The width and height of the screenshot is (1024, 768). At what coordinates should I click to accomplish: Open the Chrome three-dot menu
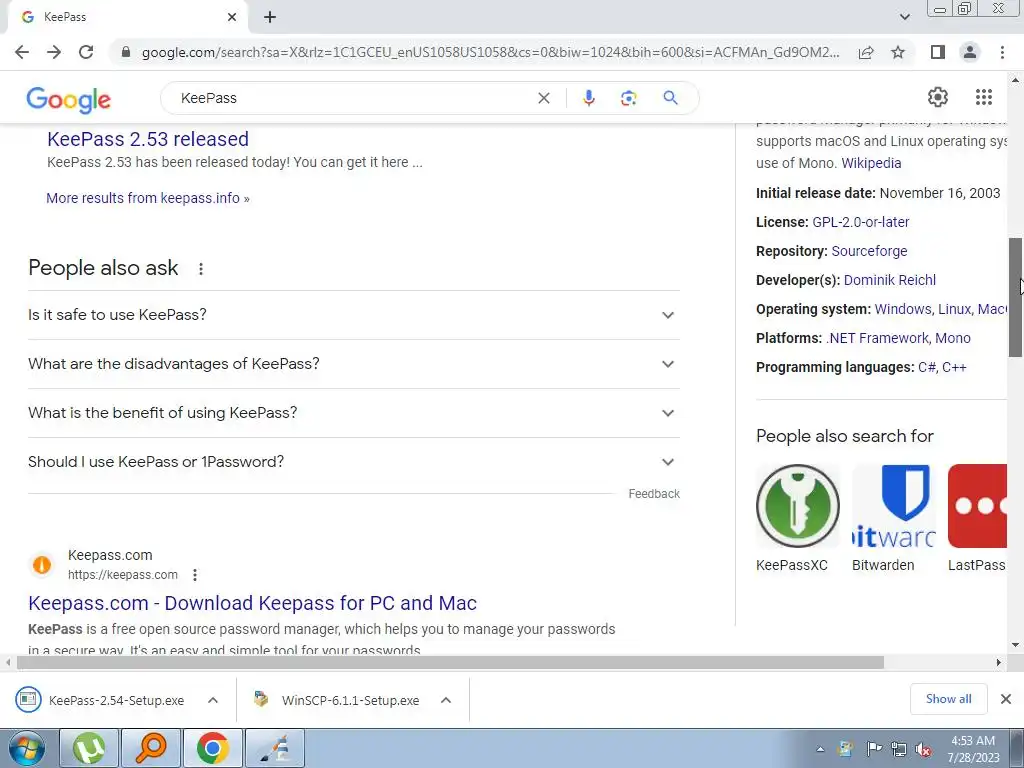coord(1002,52)
